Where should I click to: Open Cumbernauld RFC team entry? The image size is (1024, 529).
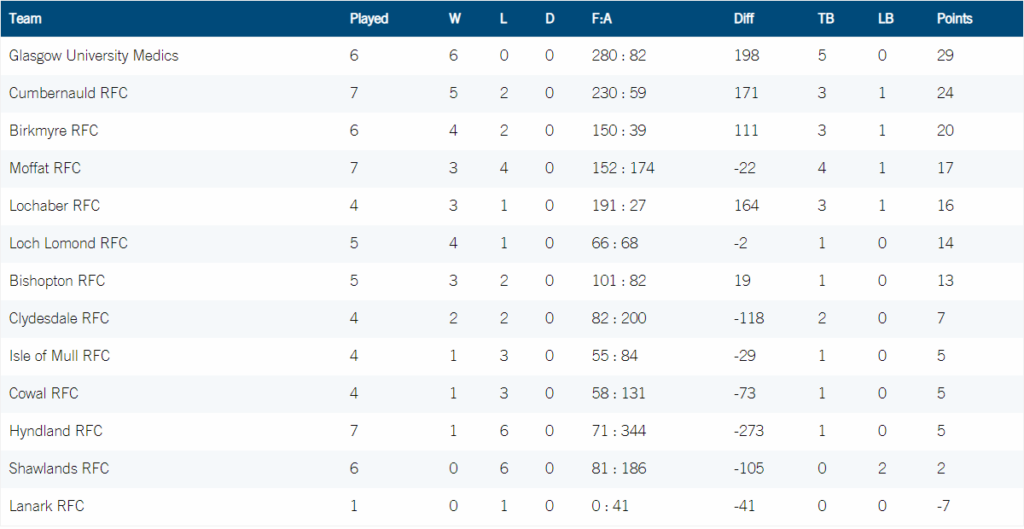click(x=68, y=93)
